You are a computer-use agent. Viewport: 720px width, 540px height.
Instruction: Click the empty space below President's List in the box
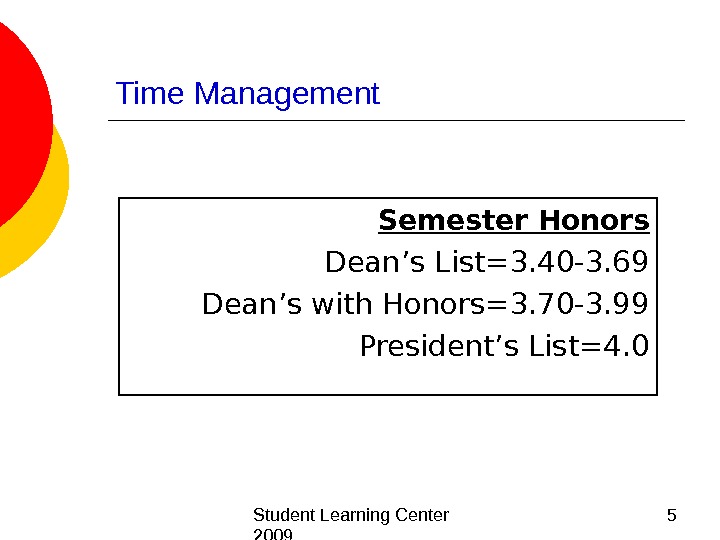[x=388, y=379]
